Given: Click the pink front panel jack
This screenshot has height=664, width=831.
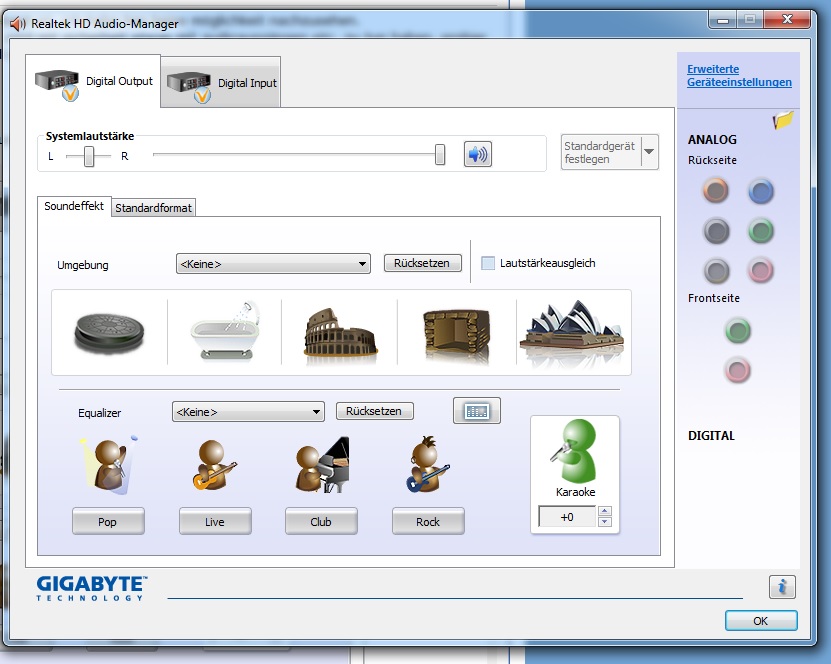Looking at the screenshot, I should click(738, 370).
